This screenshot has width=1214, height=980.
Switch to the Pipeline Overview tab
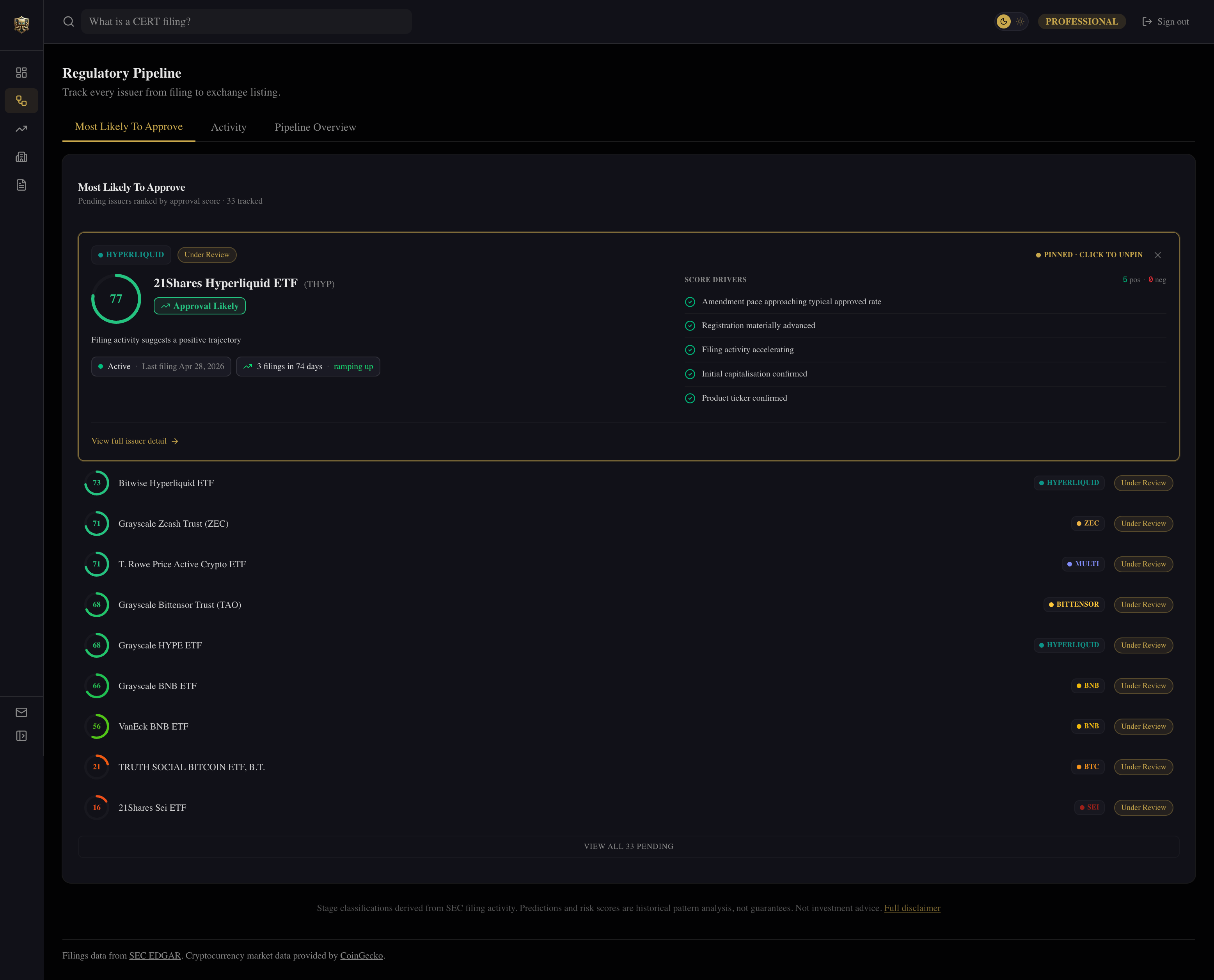point(316,127)
